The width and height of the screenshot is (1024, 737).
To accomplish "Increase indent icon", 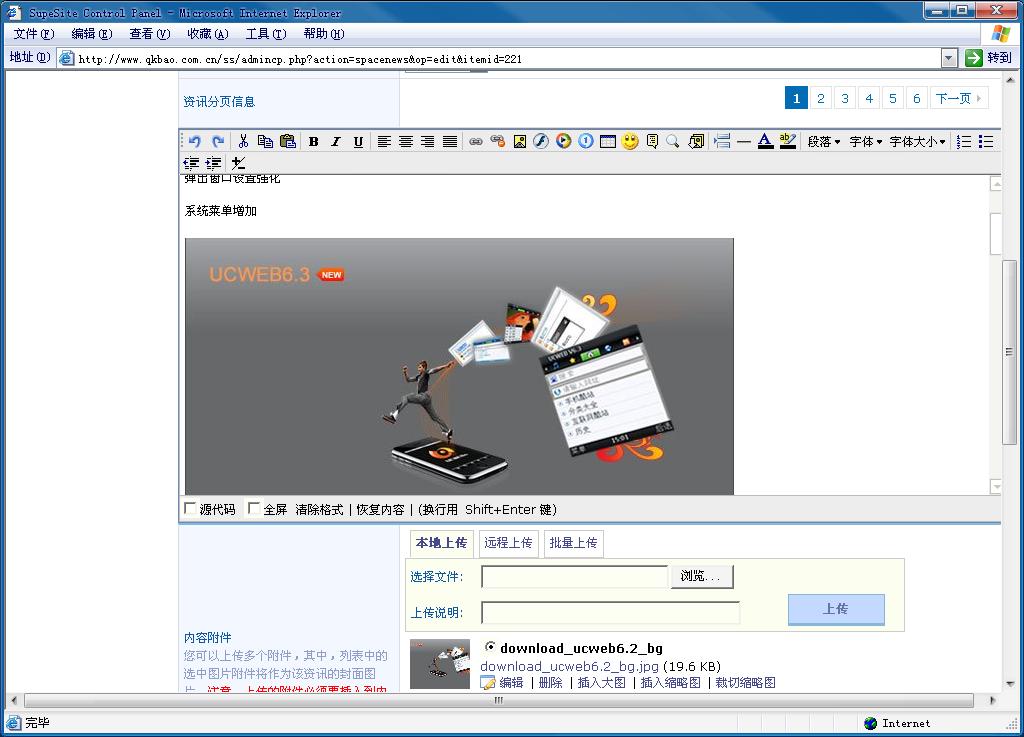I will point(214,163).
